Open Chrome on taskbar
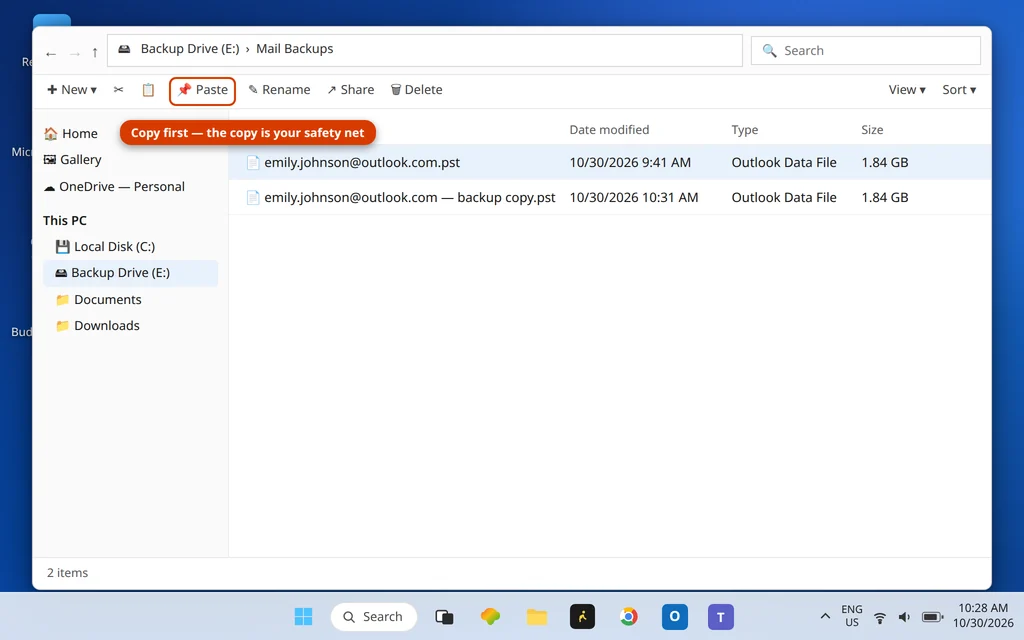Screen dimensions: 1024x640 pyautogui.click(x=628, y=616)
